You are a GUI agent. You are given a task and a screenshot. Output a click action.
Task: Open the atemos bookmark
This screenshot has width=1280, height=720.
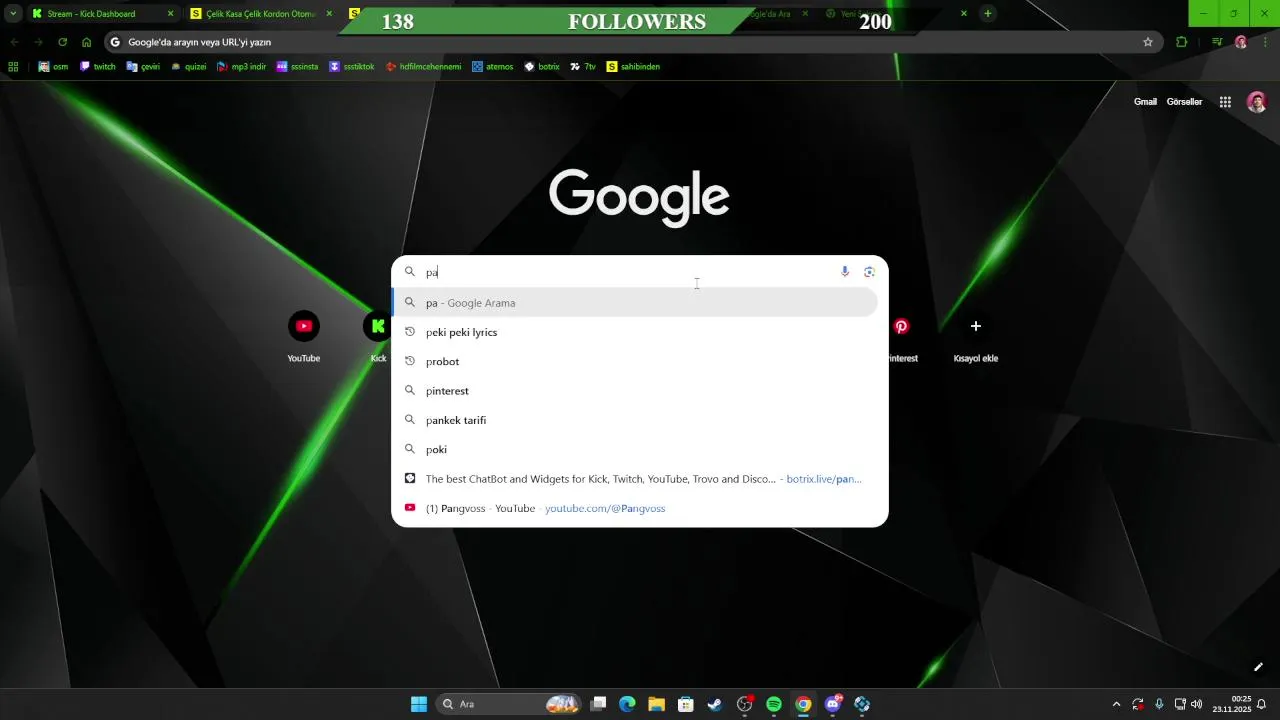492,67
